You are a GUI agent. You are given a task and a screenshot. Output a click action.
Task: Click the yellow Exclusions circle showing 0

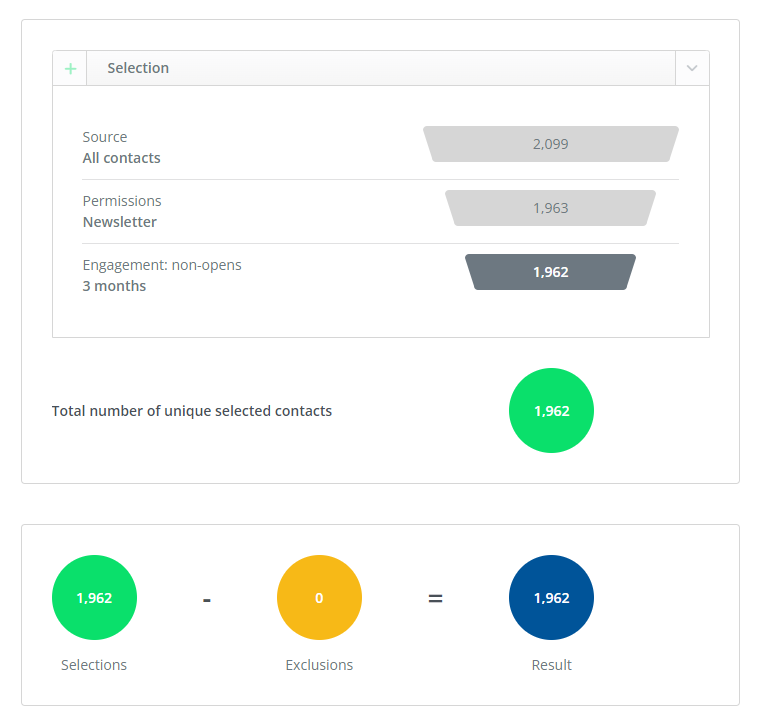point(319,598)
